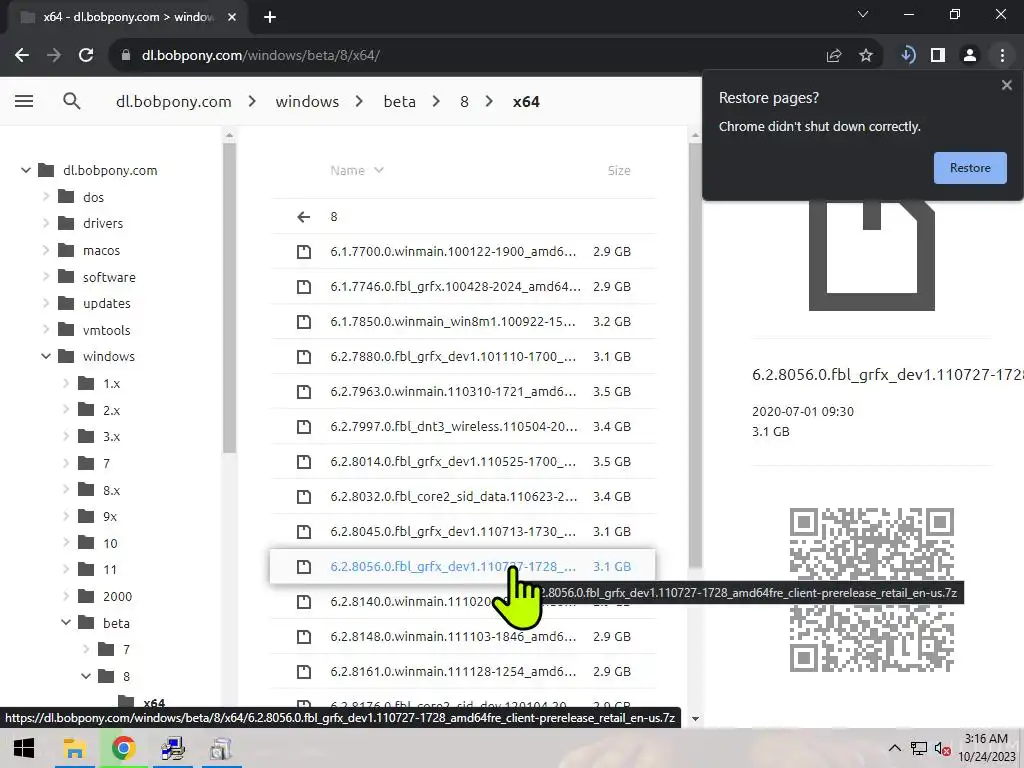Expand the macos folder
The image size is (1024, 768).
click(46, 250)
